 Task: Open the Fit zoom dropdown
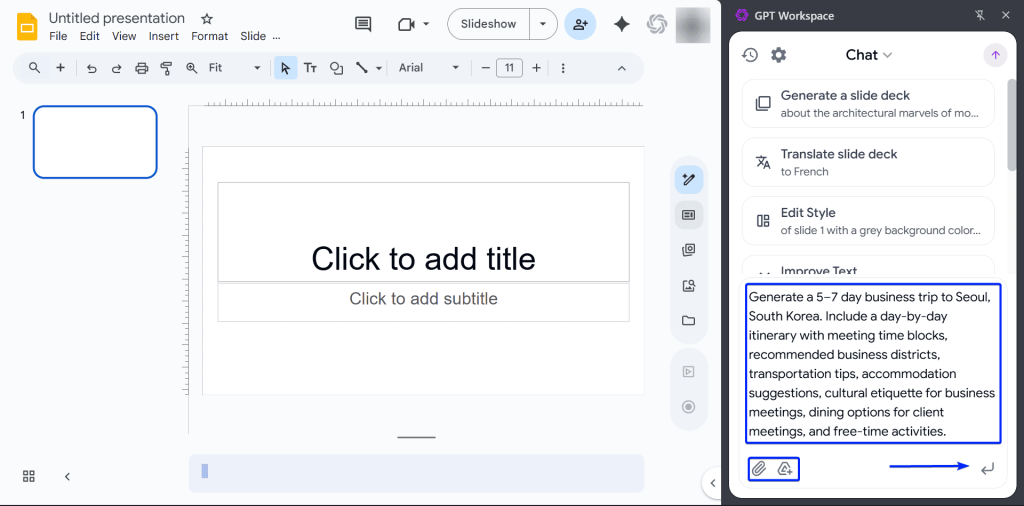235,68
